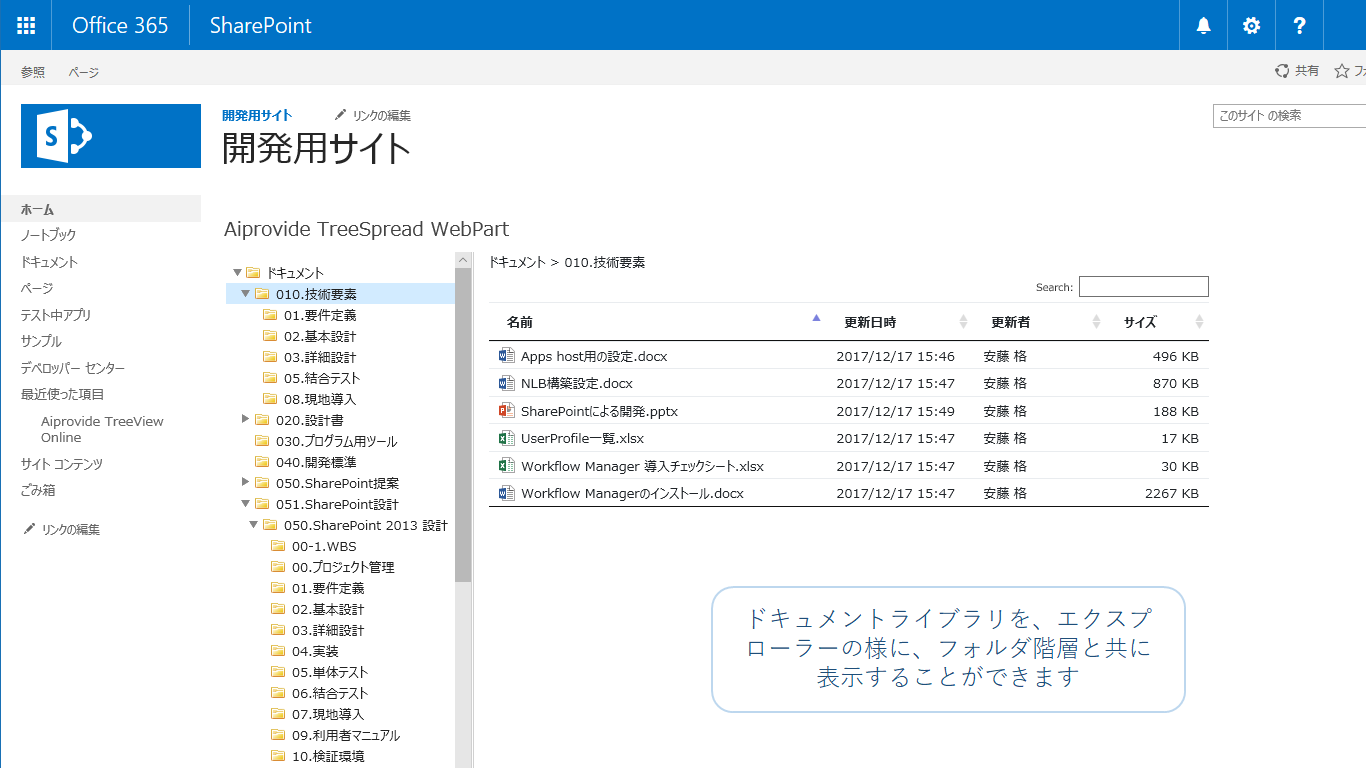Click the tree panel scrollbar up arrow
This screenshot has width=1366, height=768.
point(463,260)
